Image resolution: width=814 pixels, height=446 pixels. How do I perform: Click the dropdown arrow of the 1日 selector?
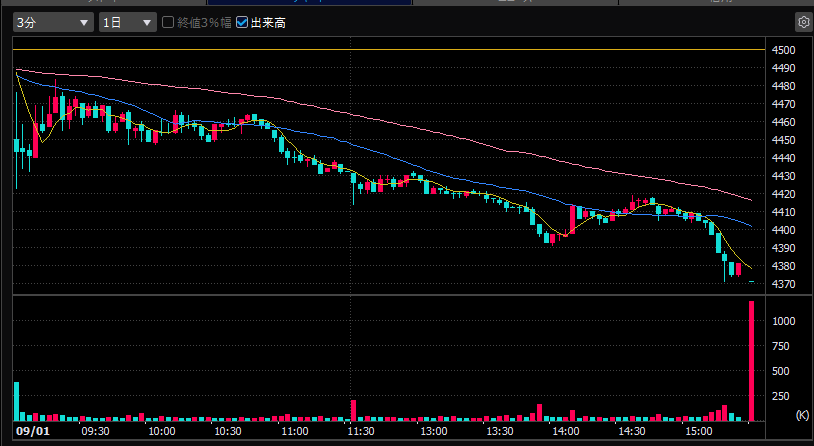[147, 23]
